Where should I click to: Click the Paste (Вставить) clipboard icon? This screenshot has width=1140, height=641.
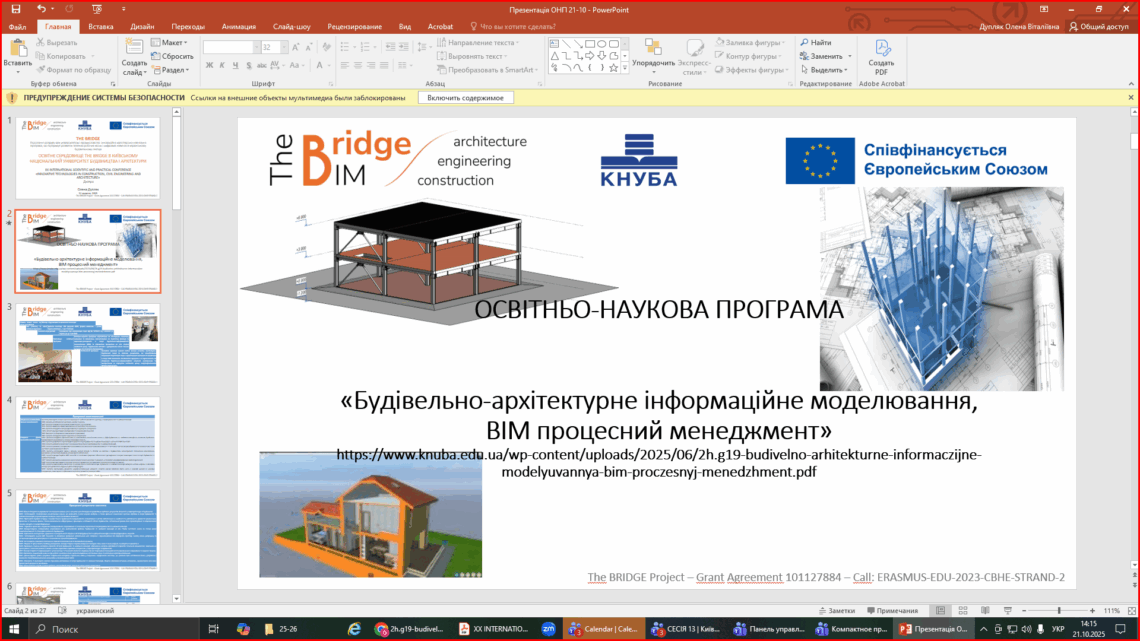point(17,50)
